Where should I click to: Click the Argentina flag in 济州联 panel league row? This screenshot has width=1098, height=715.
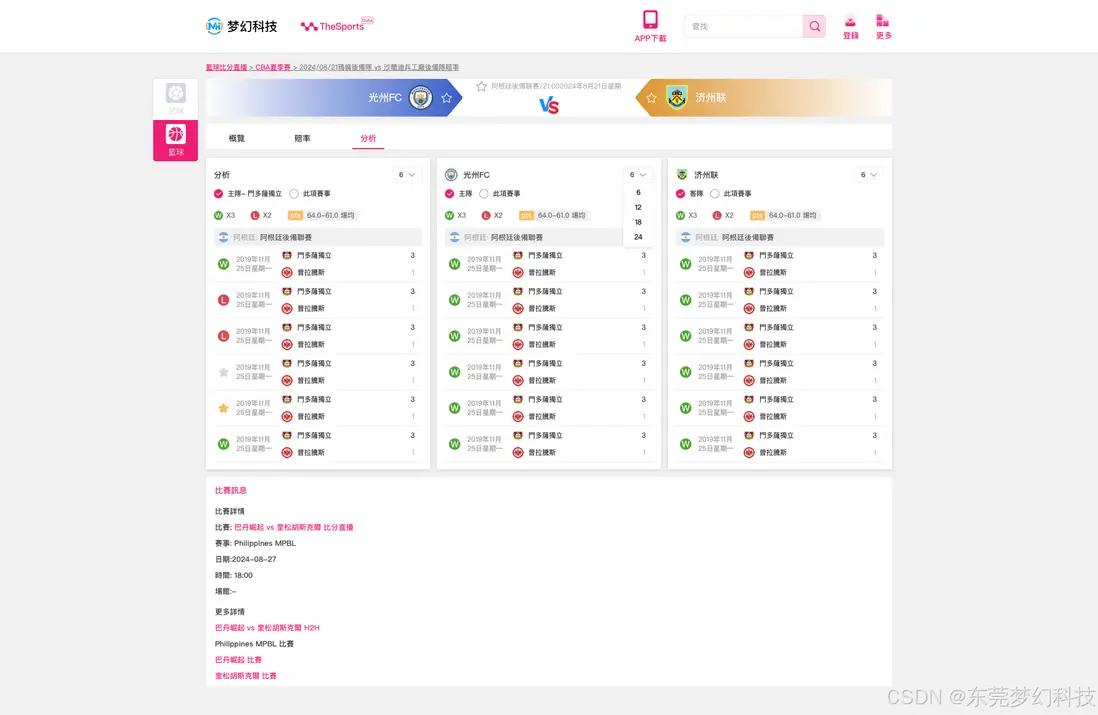pyautogui.click(x=686, y=237)
